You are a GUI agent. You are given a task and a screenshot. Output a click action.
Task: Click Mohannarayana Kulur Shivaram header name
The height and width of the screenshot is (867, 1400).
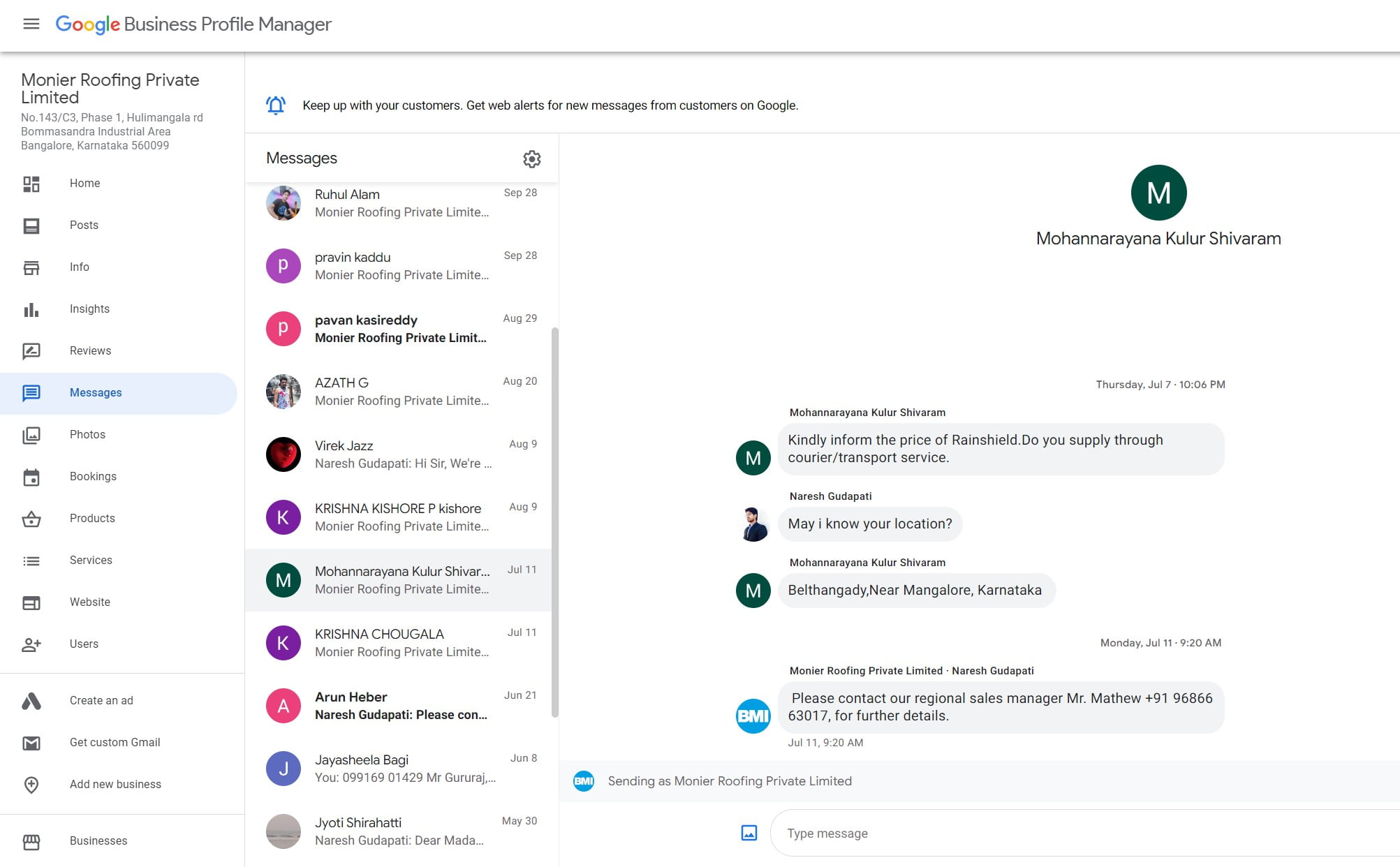click(x=1158, y=239)
